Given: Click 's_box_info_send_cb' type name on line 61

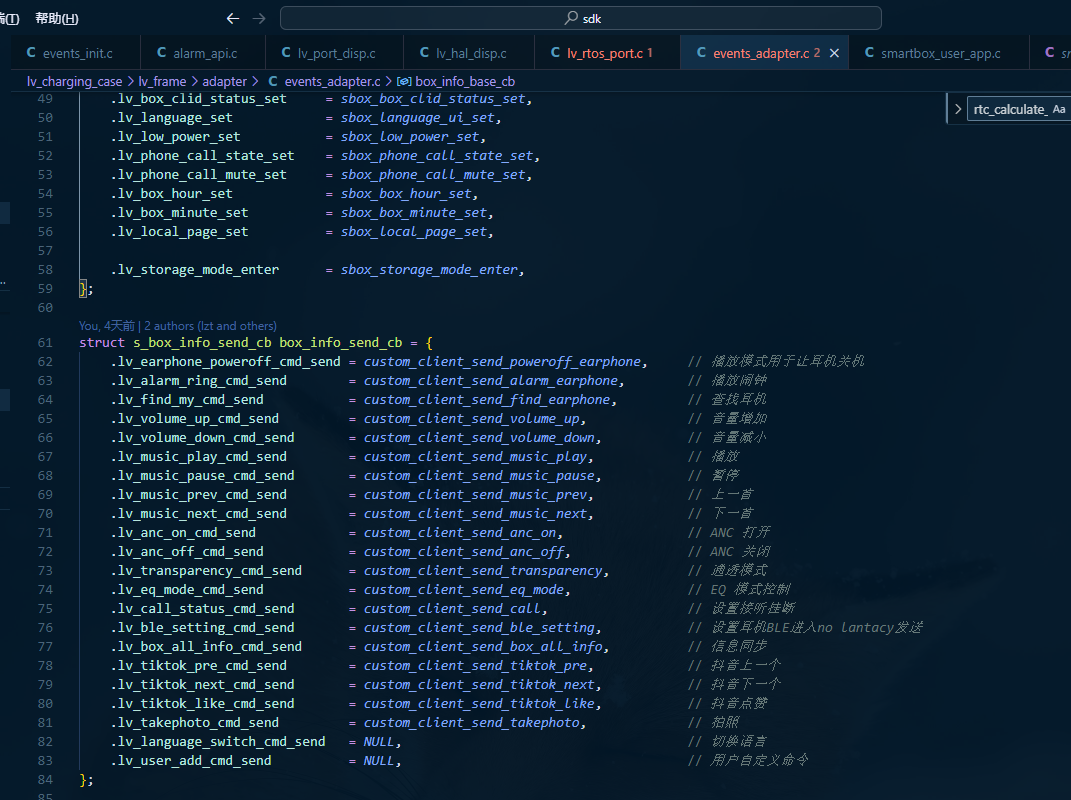Looking at the screenshot, I should [202, 343].
